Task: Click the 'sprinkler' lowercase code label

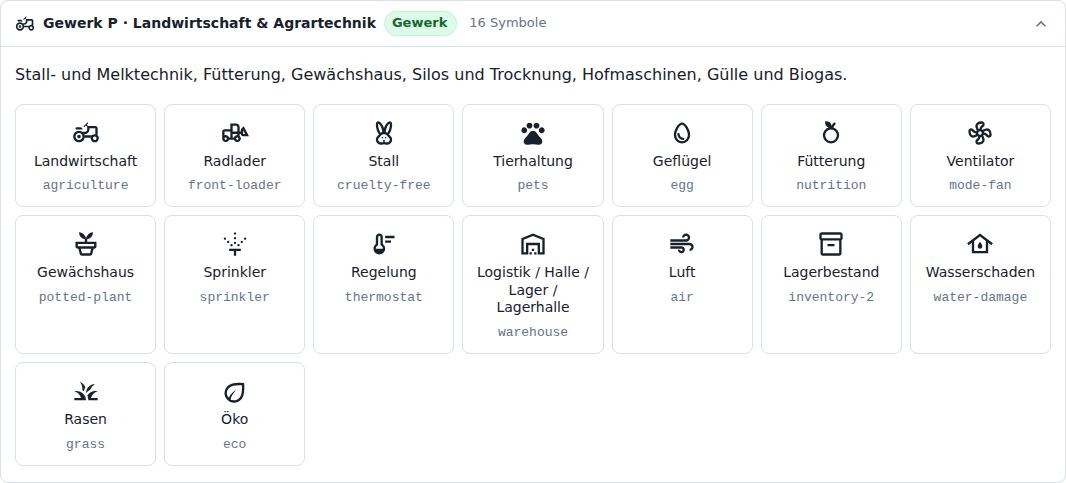Action: point(235,297)
